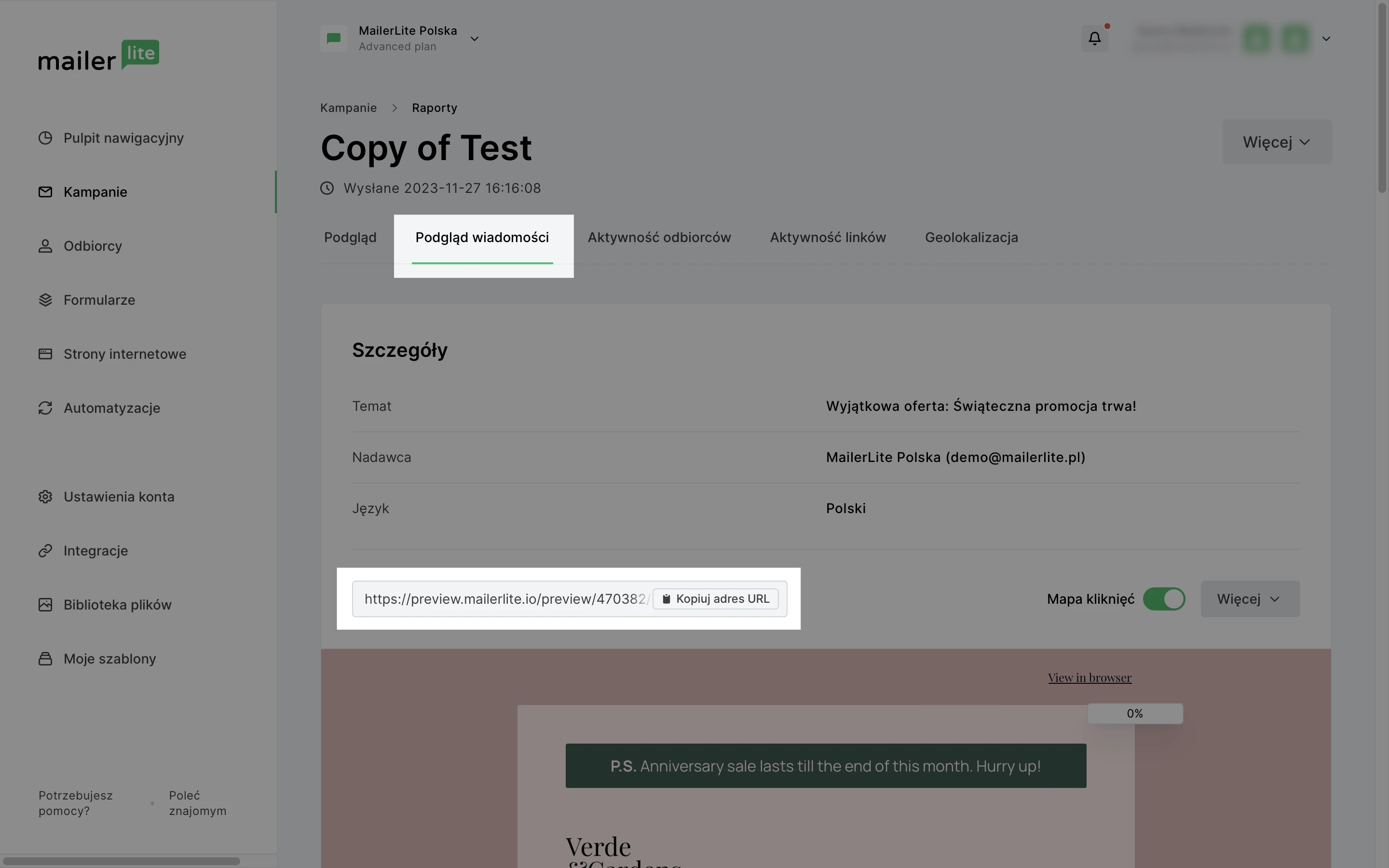Open Odbiorcy in the sidebar

pos(93,246)
